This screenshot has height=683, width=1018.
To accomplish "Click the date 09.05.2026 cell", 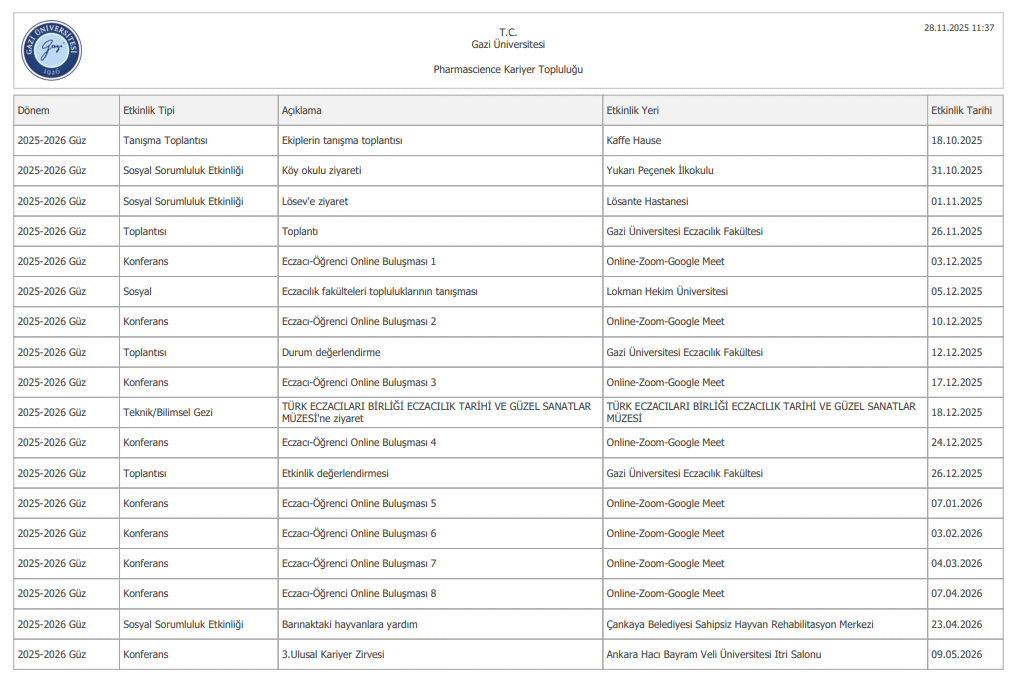I will pos(956,654).
